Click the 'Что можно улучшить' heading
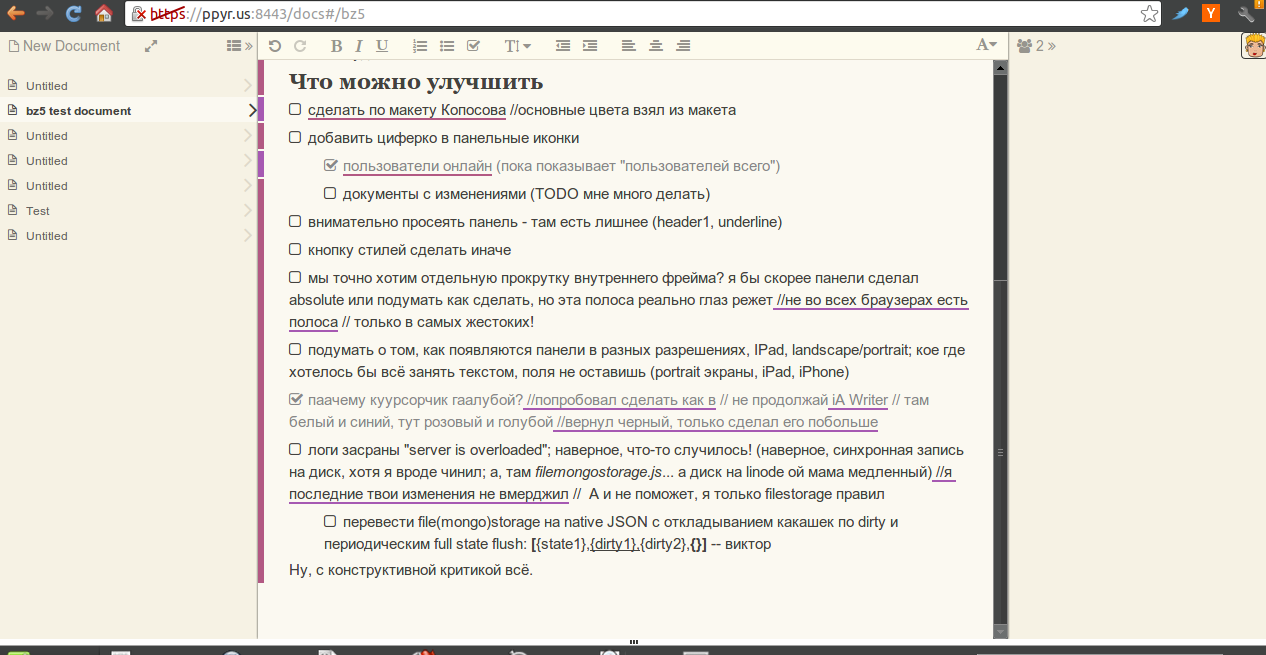This screenshot has width=1266, height=655. [416, 81]
